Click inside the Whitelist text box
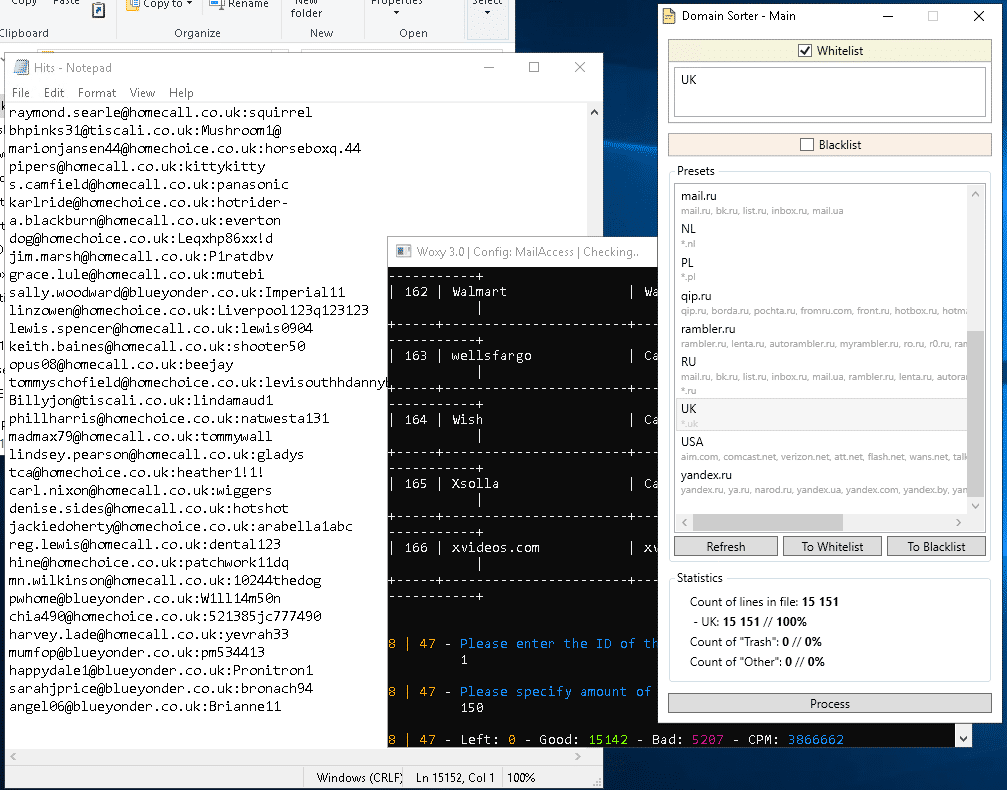Image resolution: width=1007 pixels, height=790 pixels. tap(829, 92)
